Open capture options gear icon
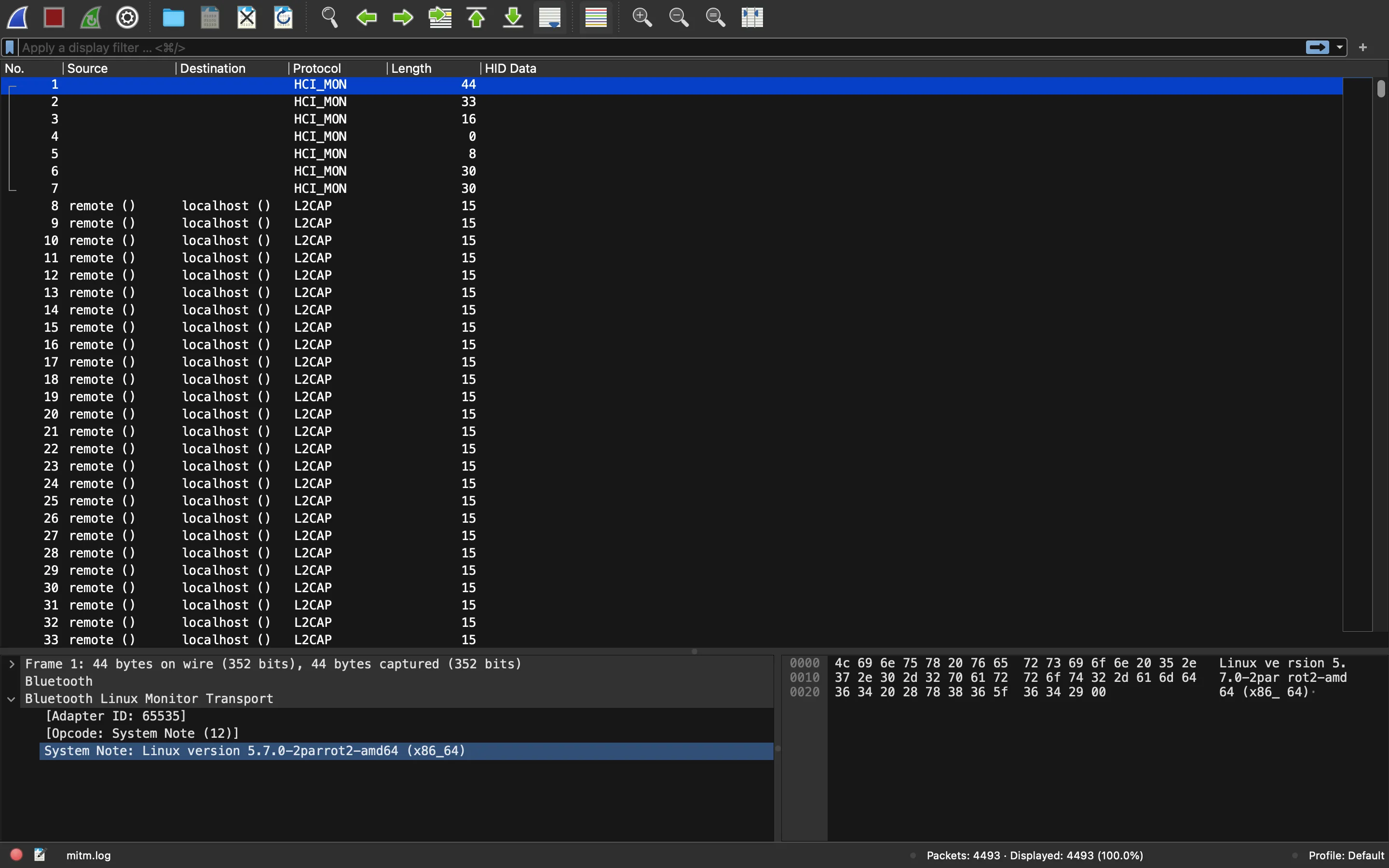Image resolution: width=1389 pixels, height=868 pixels. click(x=127, y=17)
